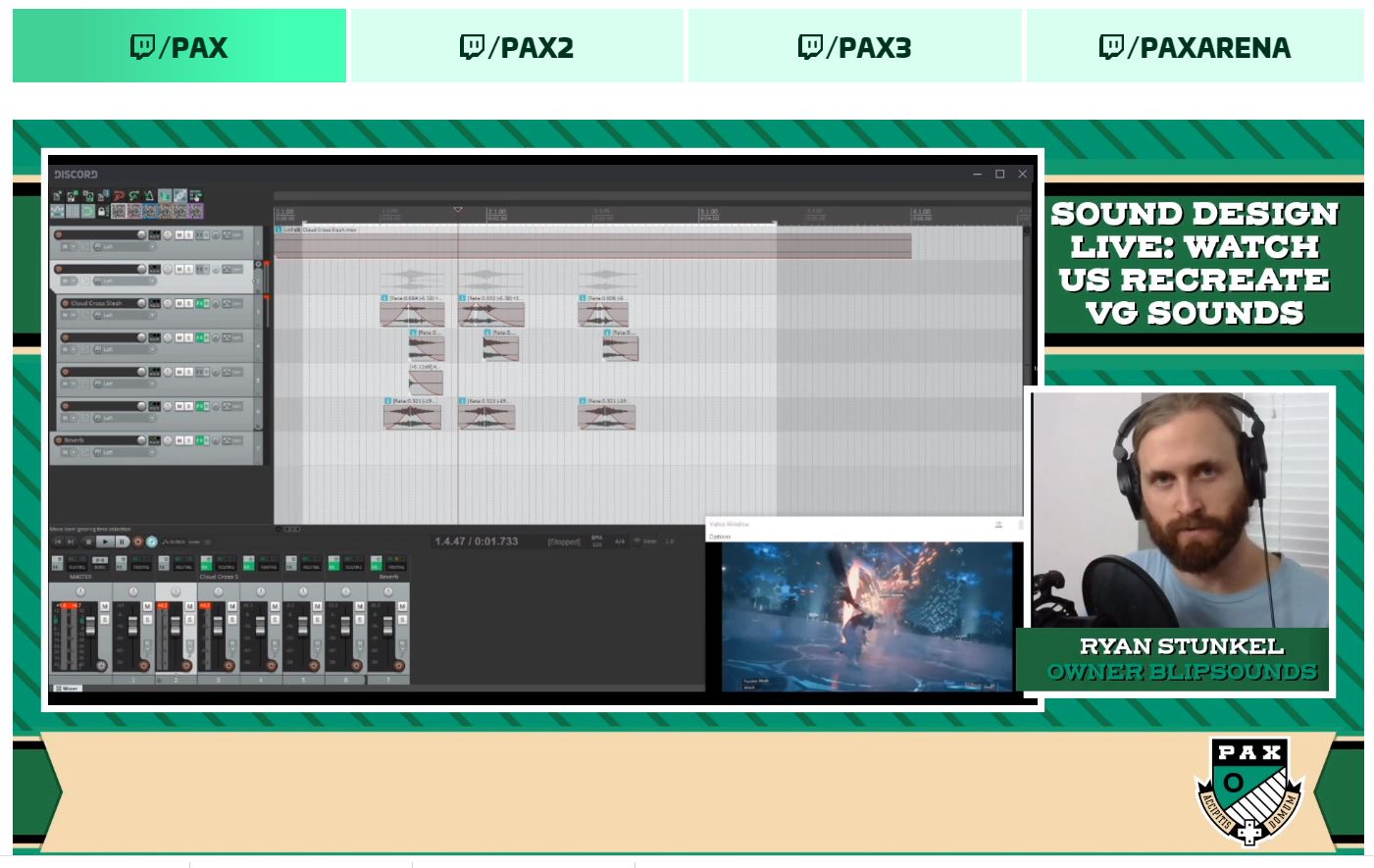The width and height of the screenshot is (1374, 868).
Task: Click the BPM tempo field
Action: tap(596, 540)
